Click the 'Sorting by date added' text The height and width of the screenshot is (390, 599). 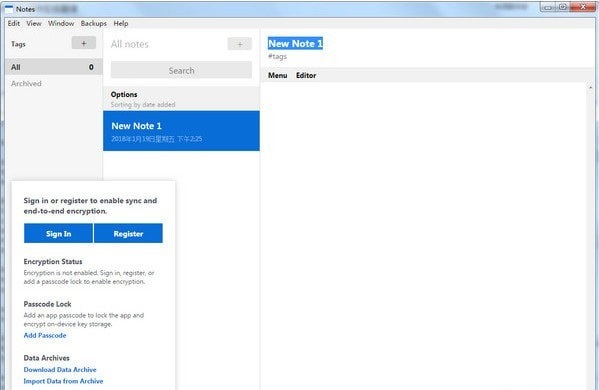pos(143,105)
